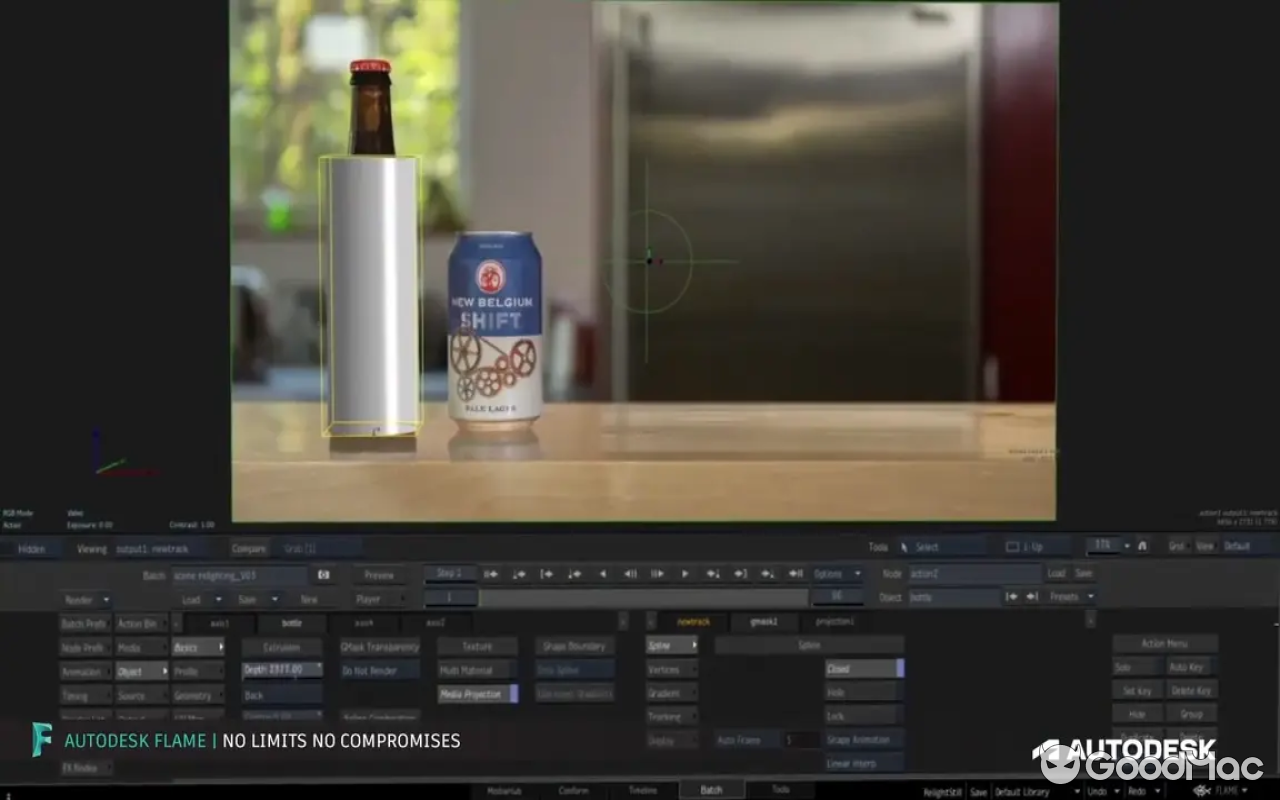The image size is (1280, 800).
Task: Step forward one frame with transport icon
Action: [x=658, y=573]
